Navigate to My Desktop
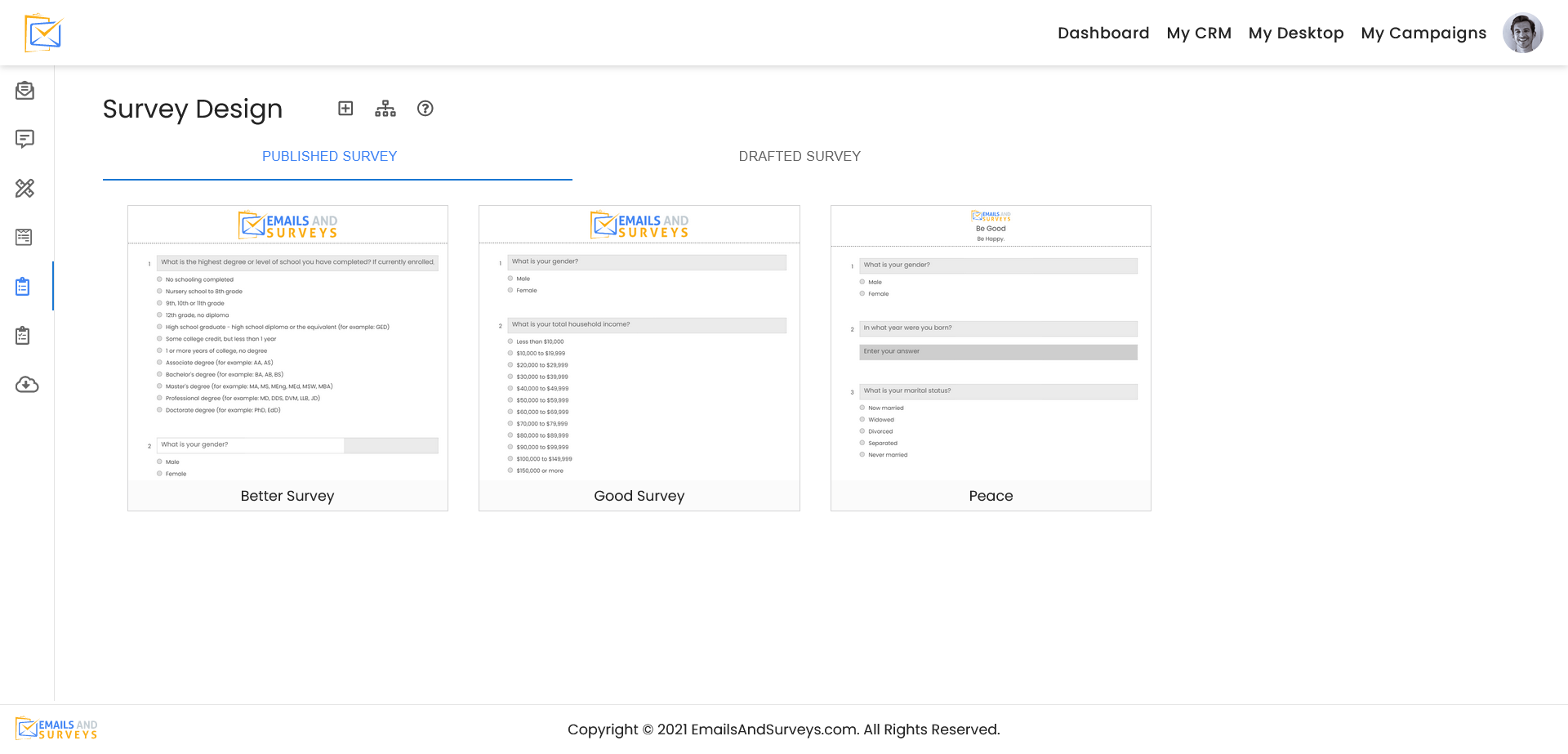Image resolution: width=1568 pixels, height=754 pixels. click(x=1296, y=33)
